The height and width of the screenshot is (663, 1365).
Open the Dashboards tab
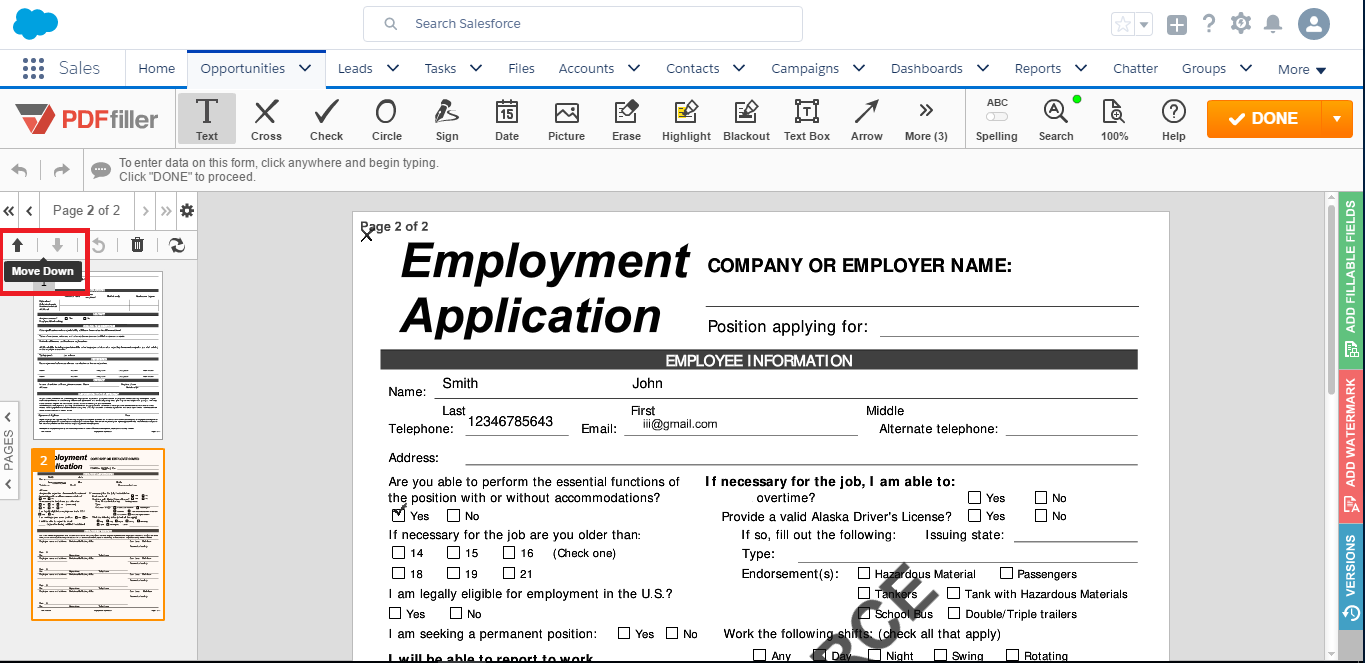[927, 68]
